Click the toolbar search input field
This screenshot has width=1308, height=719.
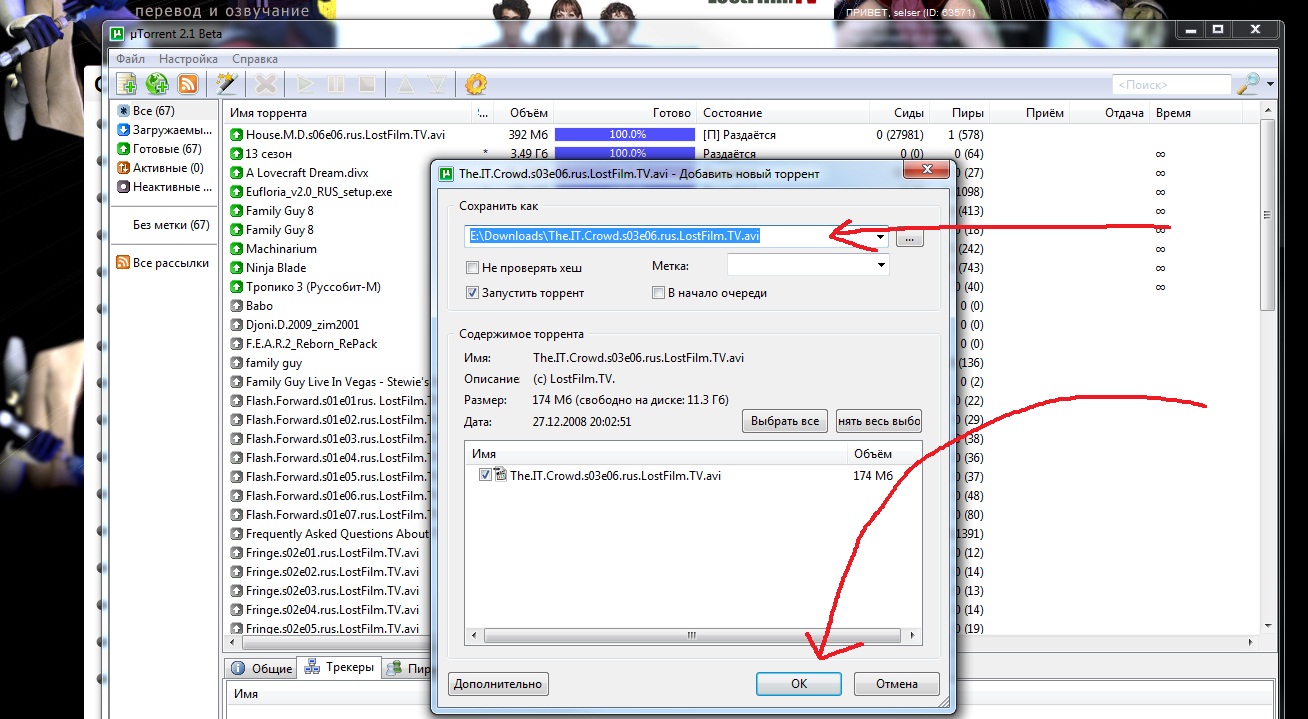(1171, 85)
